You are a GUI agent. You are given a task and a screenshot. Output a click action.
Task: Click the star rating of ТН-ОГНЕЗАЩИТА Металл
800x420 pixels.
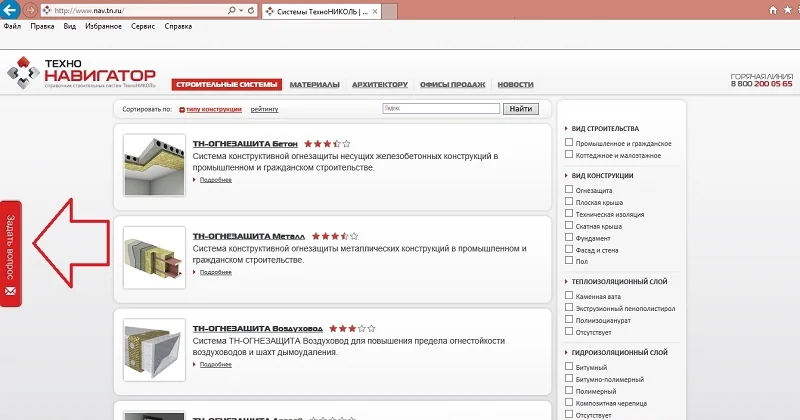[x=335, y=236]
